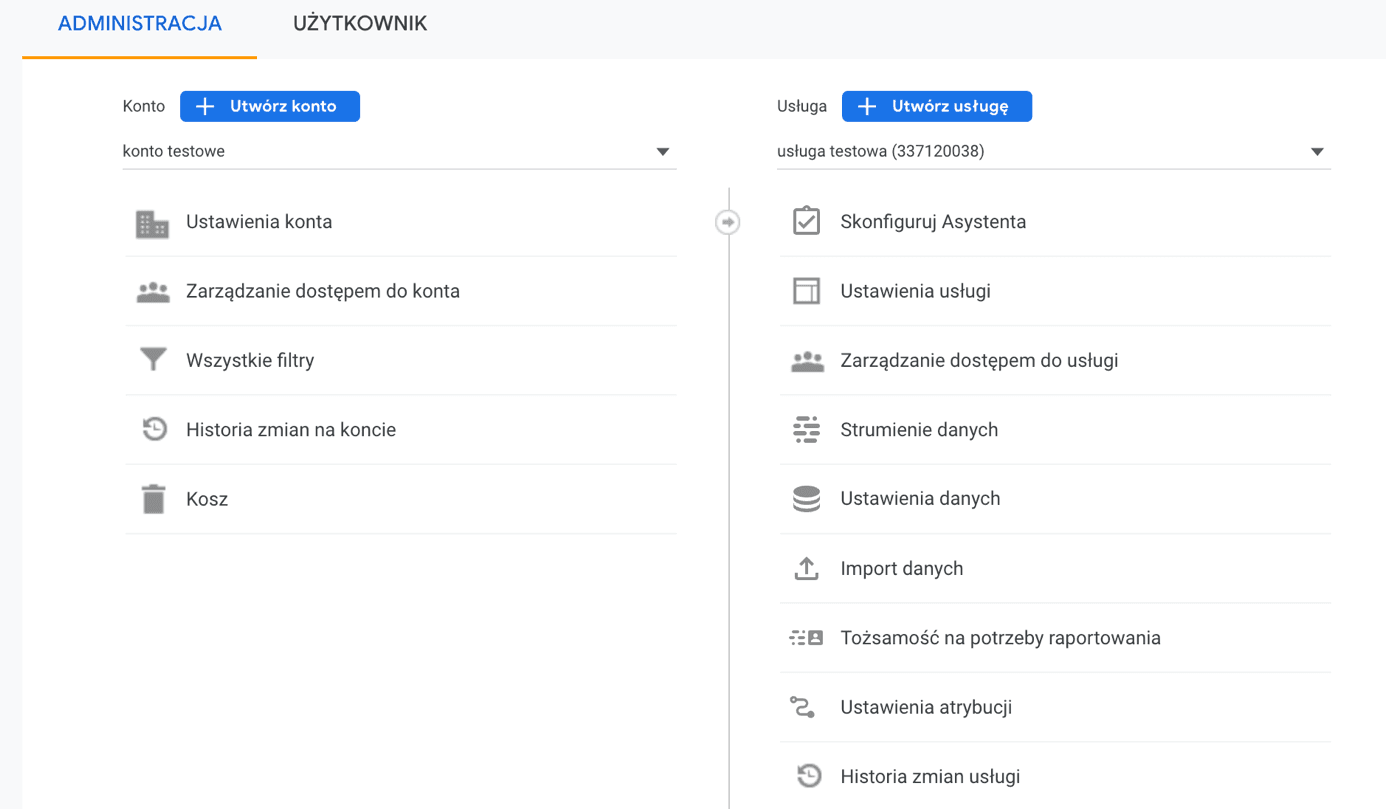Click the people icon for Zarządzanie dostępem do konta

click(x=153, y=292)
